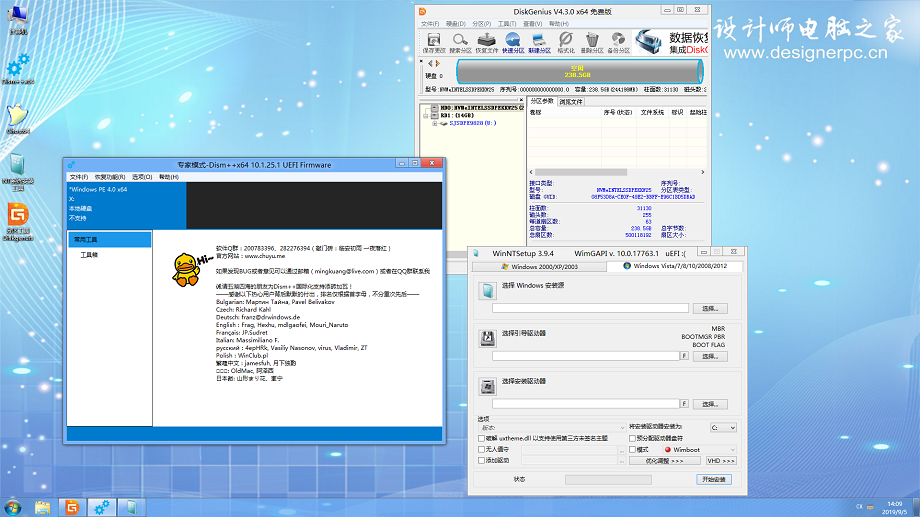Open DiskGenius Tools (T) menu

coord(507,24)
